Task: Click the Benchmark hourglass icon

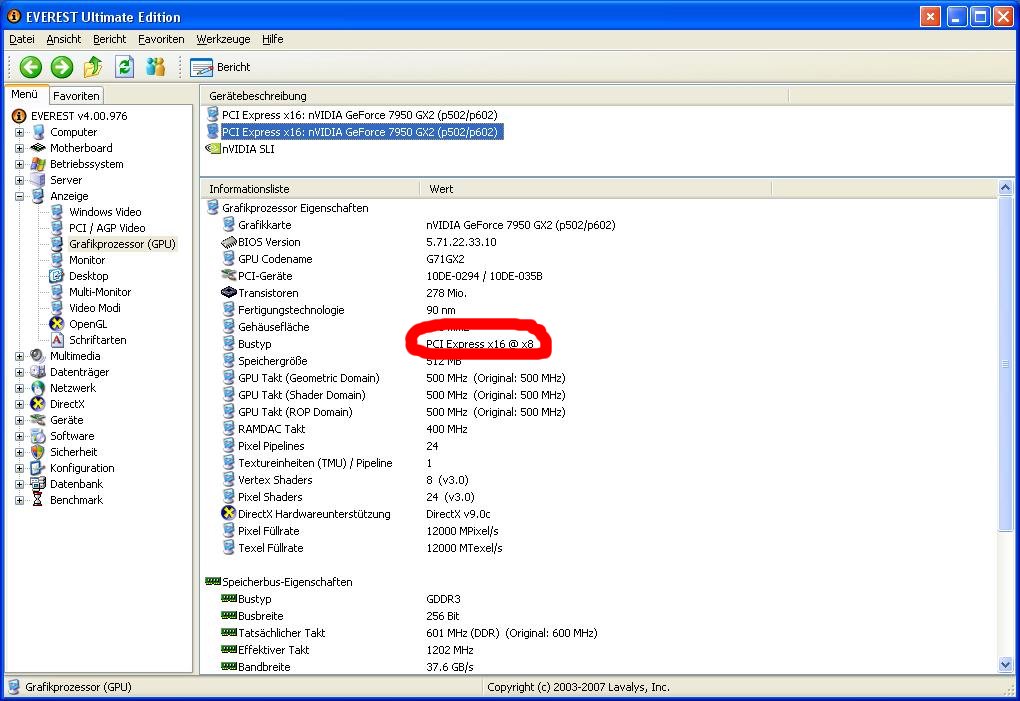Action: tap(38, 500)
